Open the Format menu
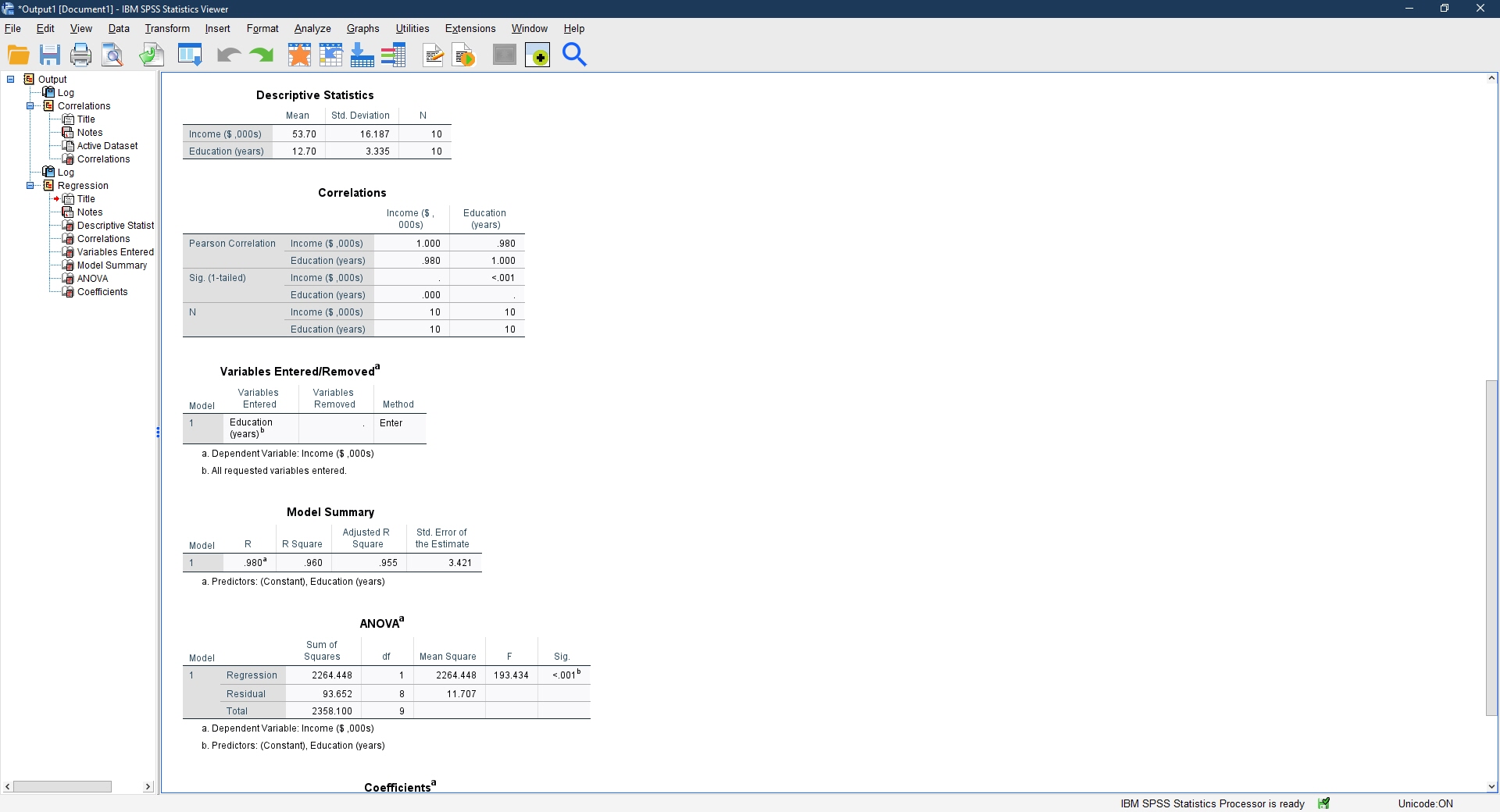Viewport: 1500px width, 812px height. [262, 28]
